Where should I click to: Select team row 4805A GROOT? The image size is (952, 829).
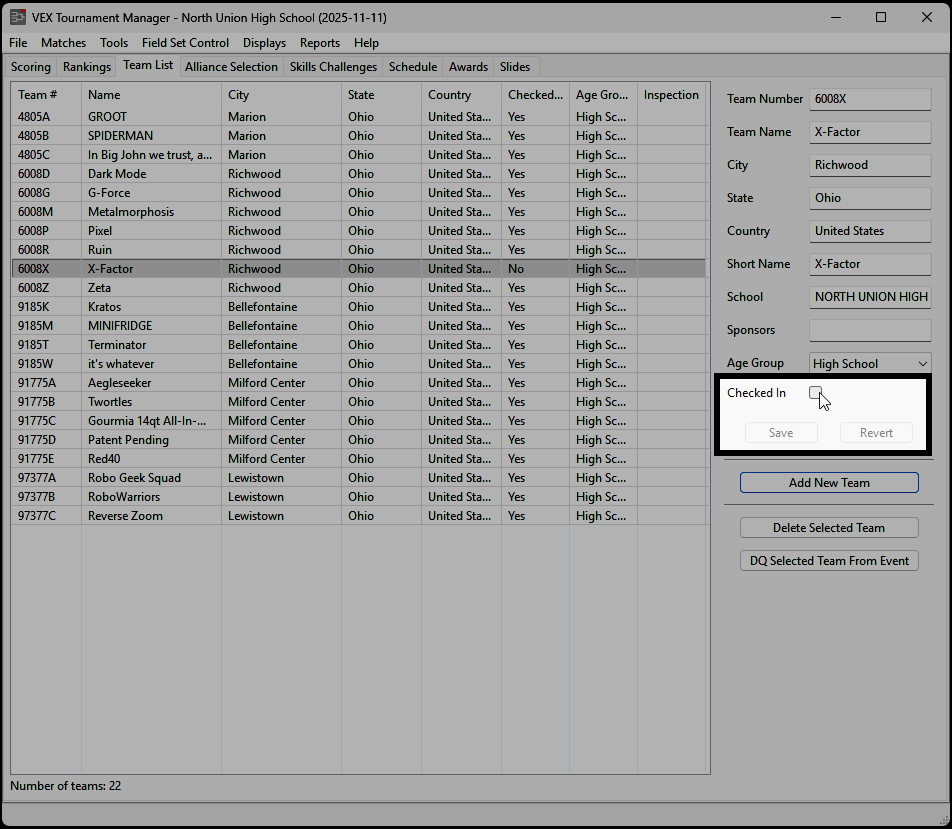click(359, 117)
